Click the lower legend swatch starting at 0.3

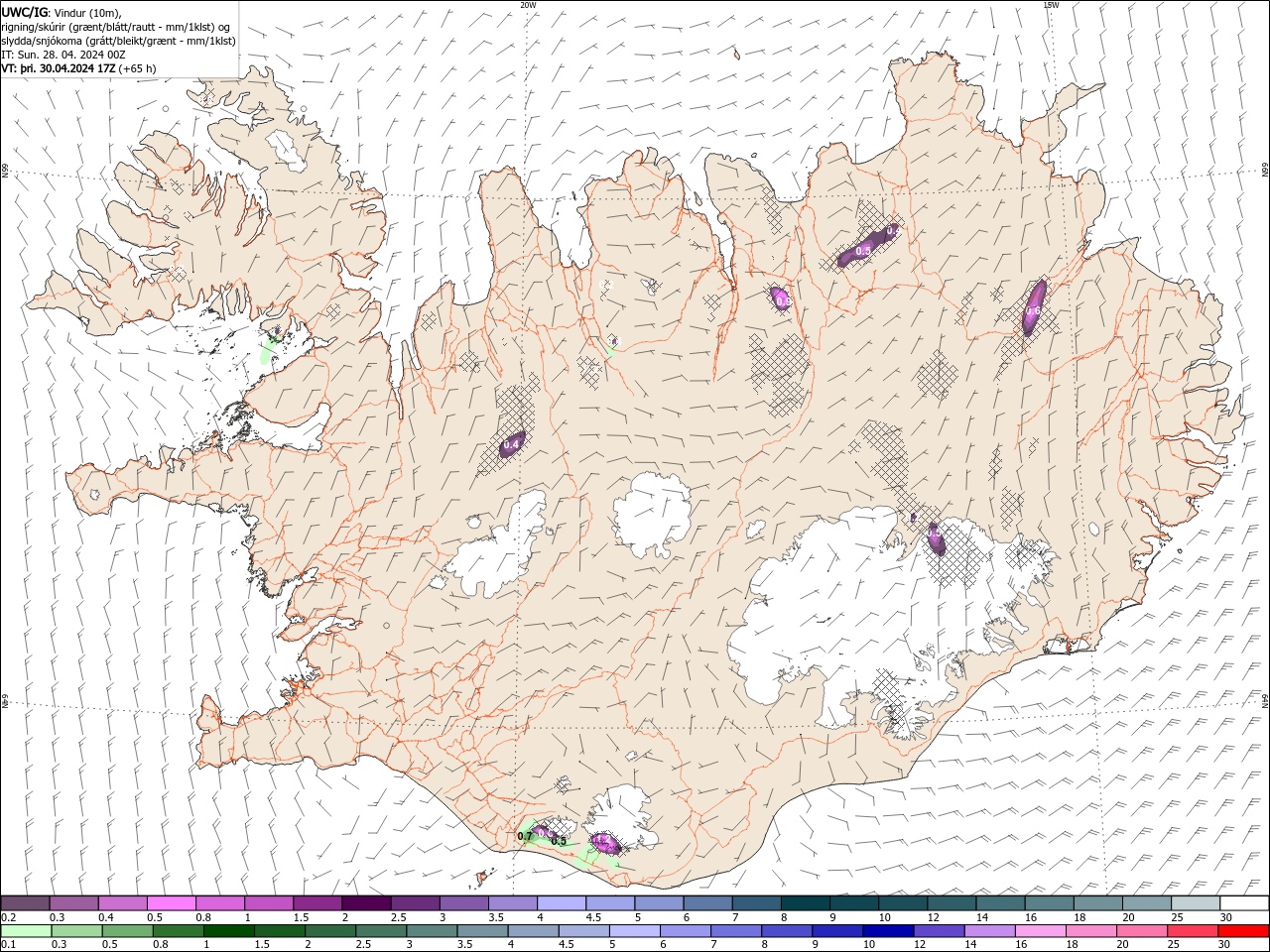[x=76, y=931]
